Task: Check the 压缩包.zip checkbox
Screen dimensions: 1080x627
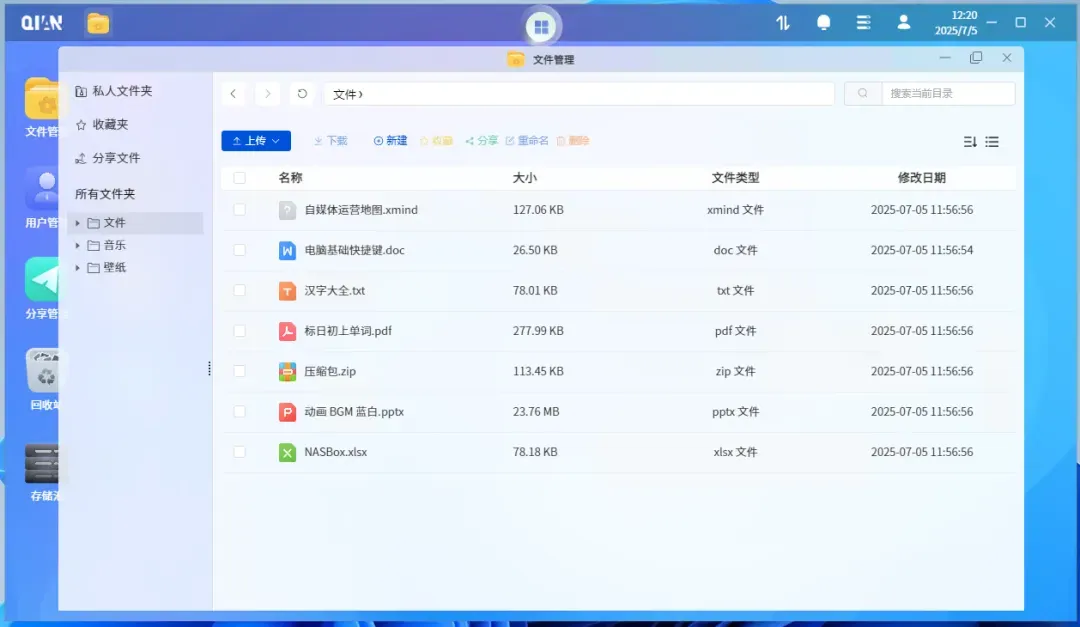Action: [x=239, y=371]
